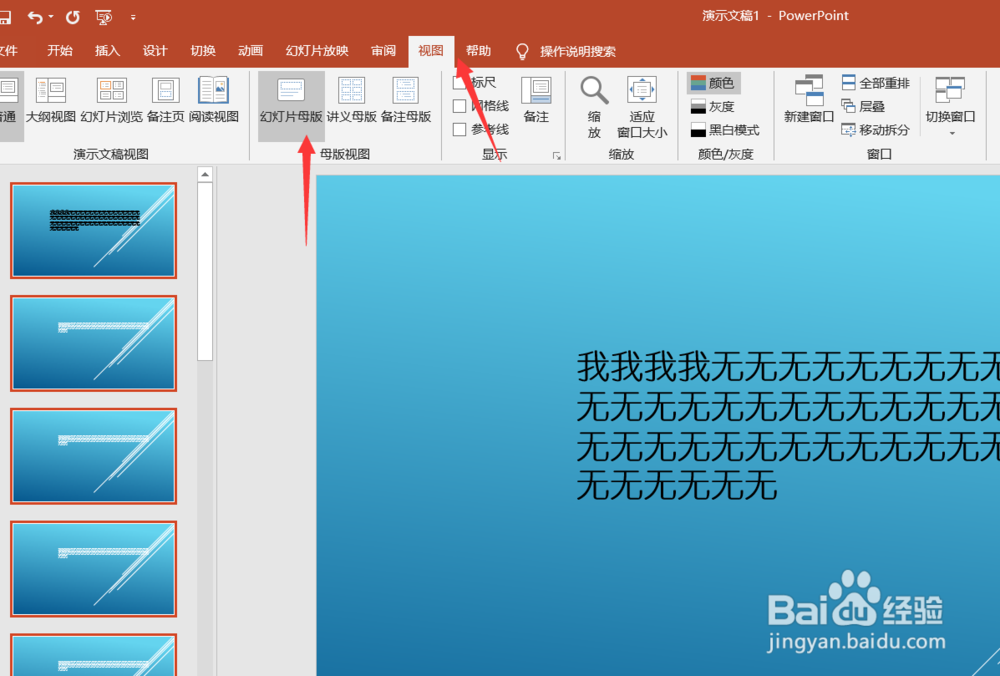Switch to Outline View (大纲视图)
Viewport: 1000px width, 676px height.
(x=51, y=99)
